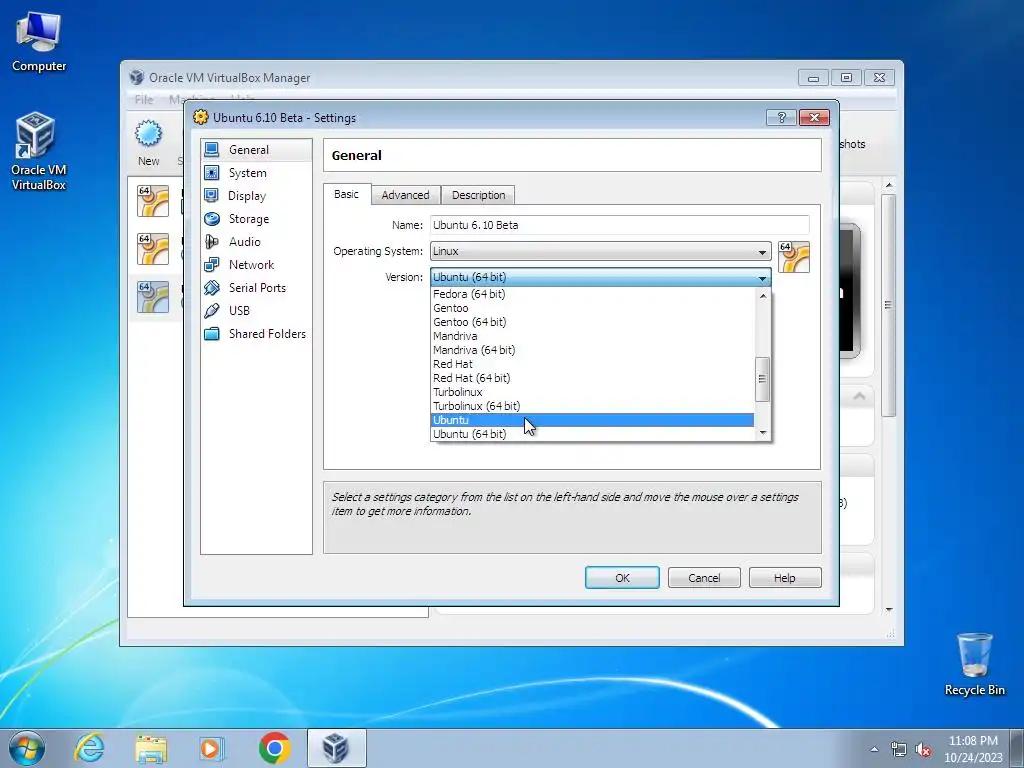Click the Name field with Ubuntu 6.10 Beta
The height and width of the screenshot is (768, 1024).
pyautogui.click(x=619, y=225)
